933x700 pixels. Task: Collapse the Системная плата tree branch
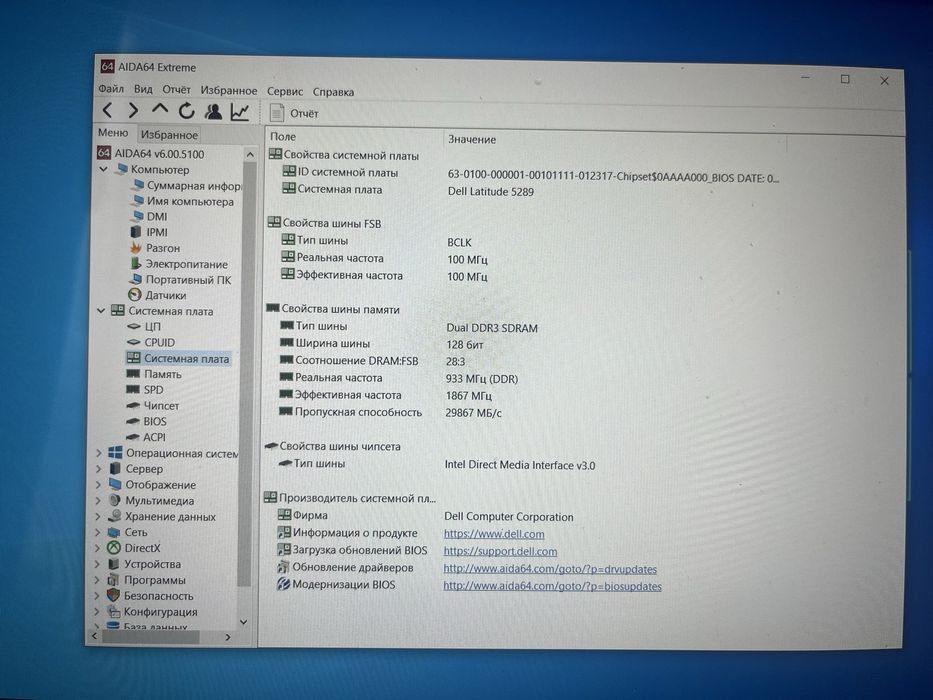click(101, 311)
